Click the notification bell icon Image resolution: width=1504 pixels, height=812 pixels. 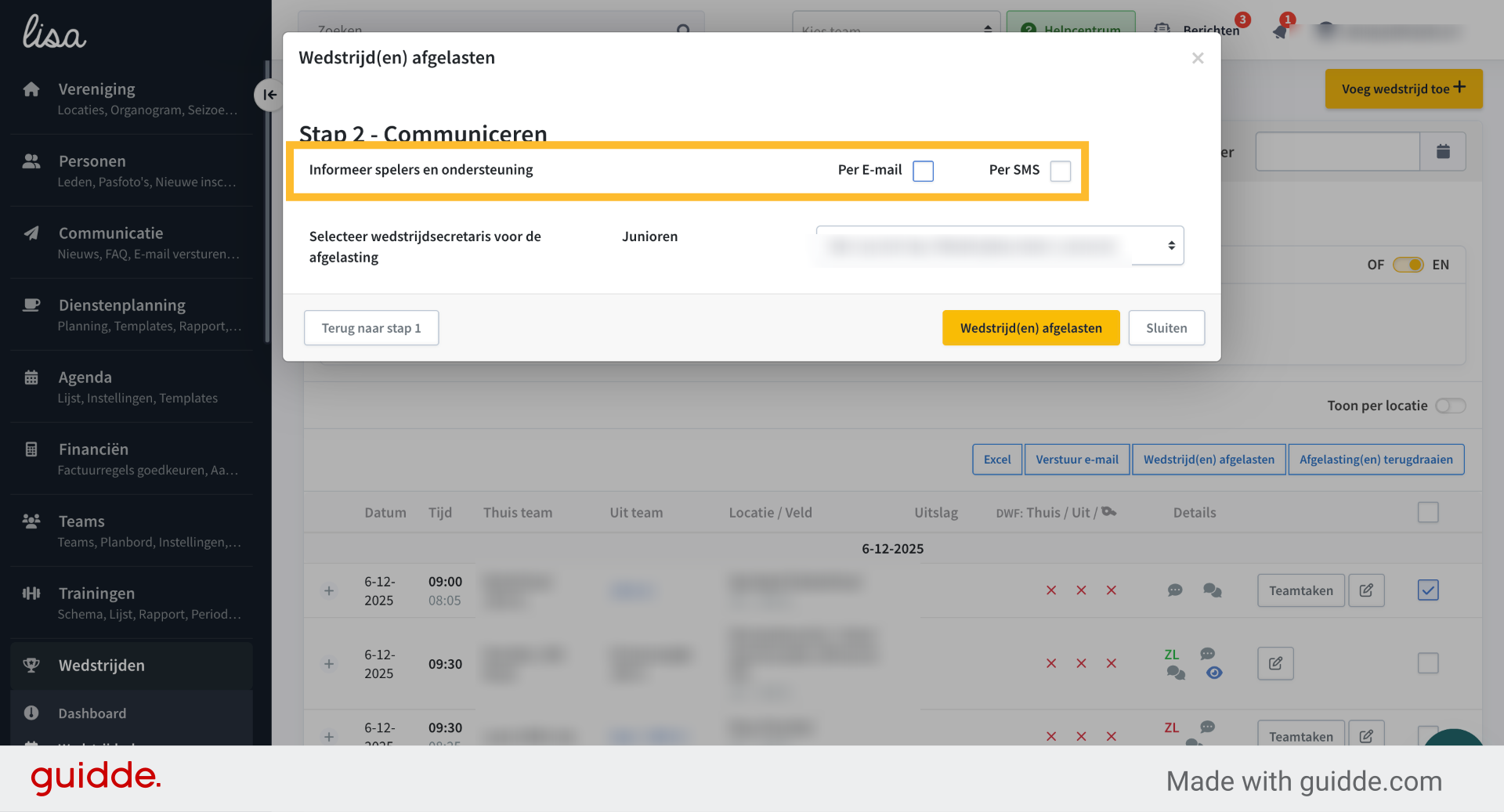(x=1280, y=31)
